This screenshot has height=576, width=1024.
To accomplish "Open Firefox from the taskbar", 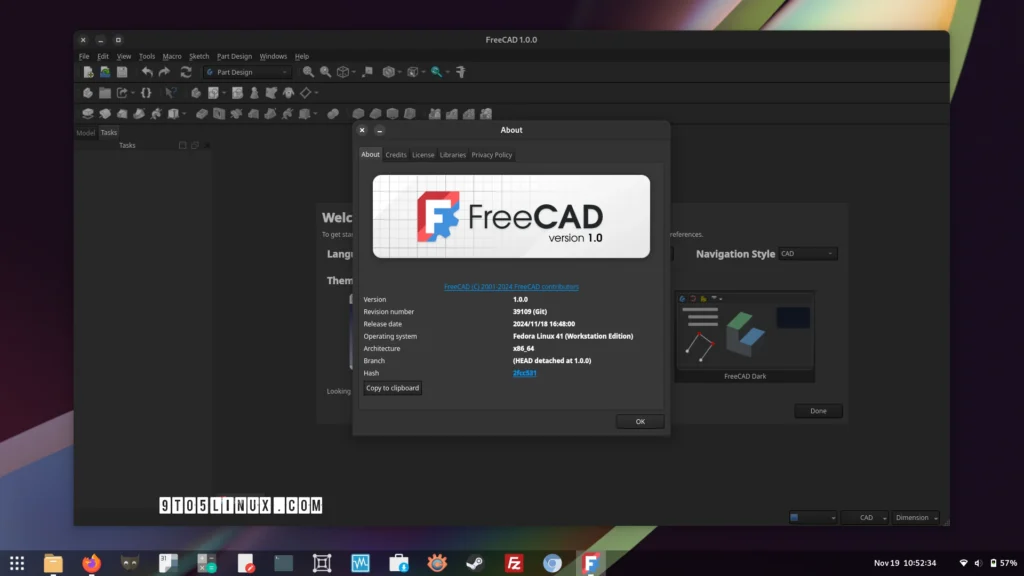I will coord(92,563).
